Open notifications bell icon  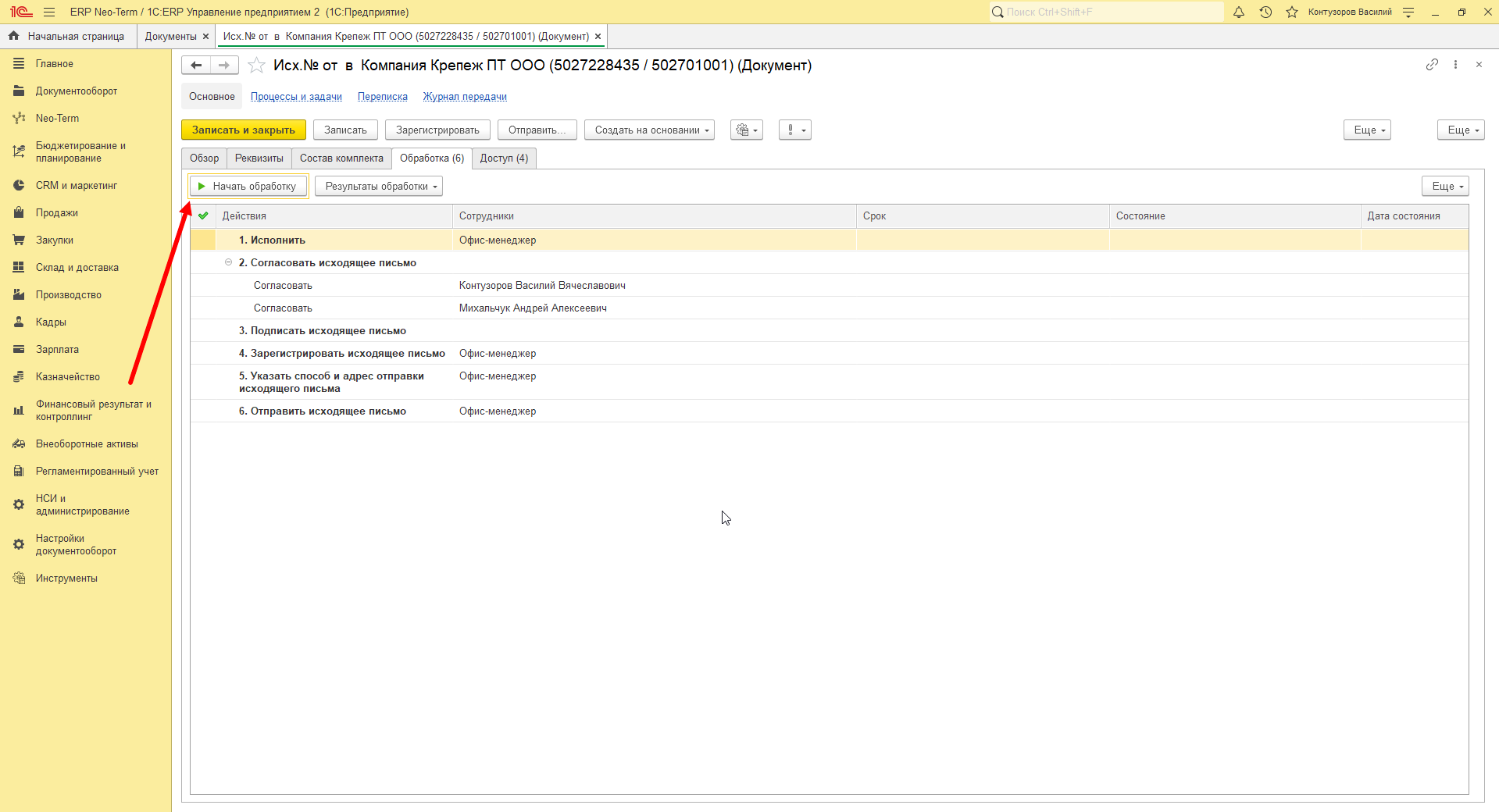pyautogui.click(x=1239, y=12)
